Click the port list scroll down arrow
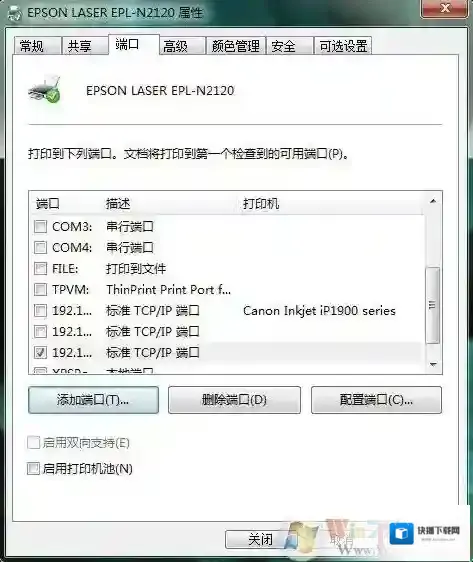The image size is (473, 562). coord(433,365)
